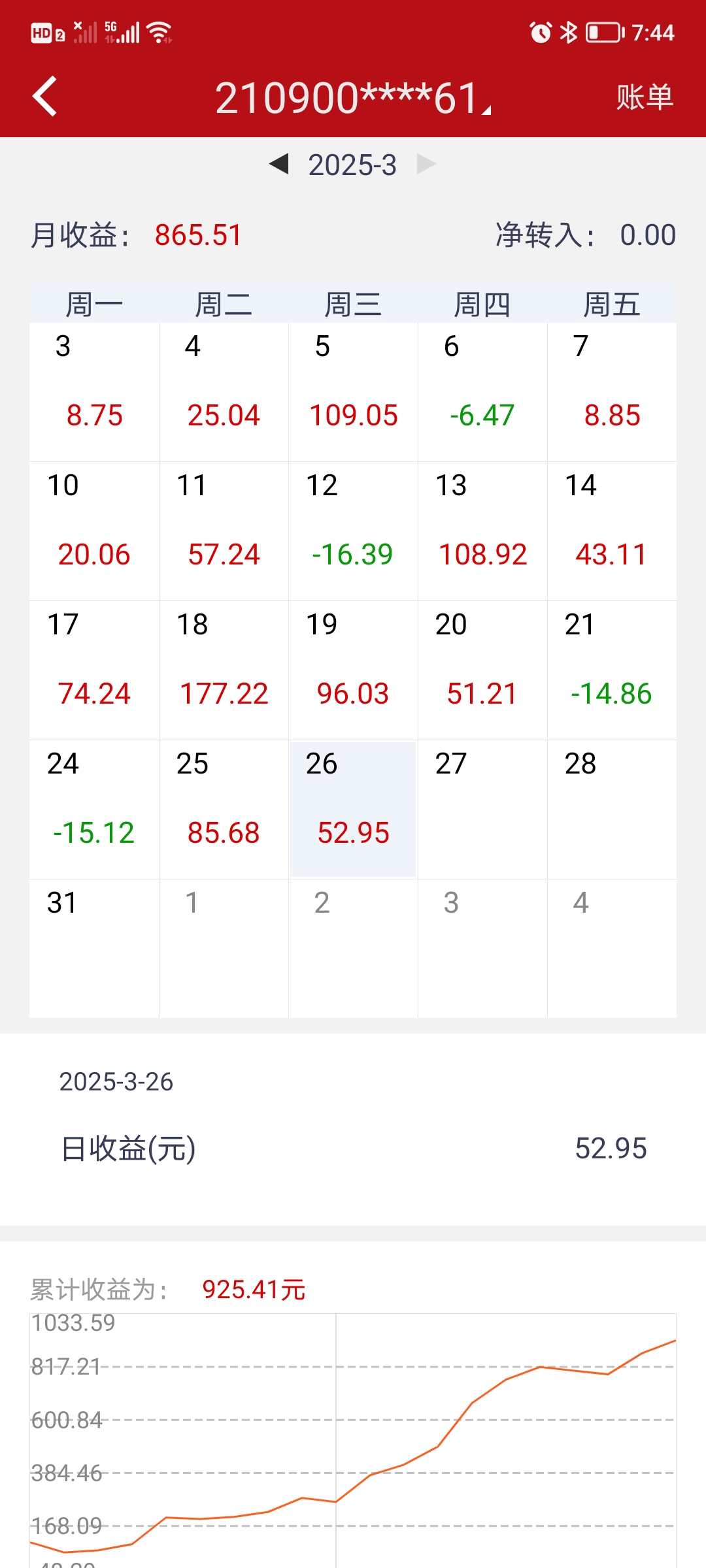This screenshot has height=1568, width=706.
Task: Tap the battery status icon
Action: pos(605,32)
